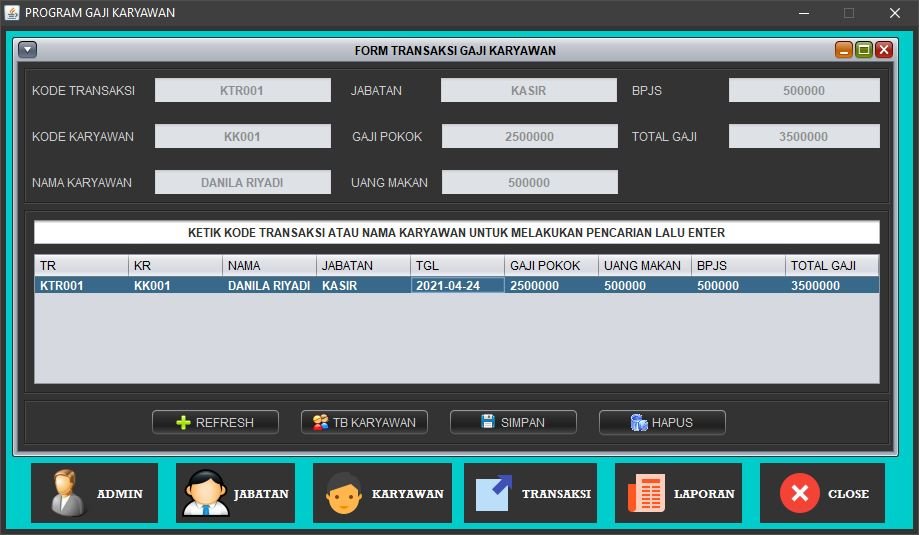Minimize the Form Transaksi internal frame
The height and width of the screenshot is (535, 919).
pos(844,50)
